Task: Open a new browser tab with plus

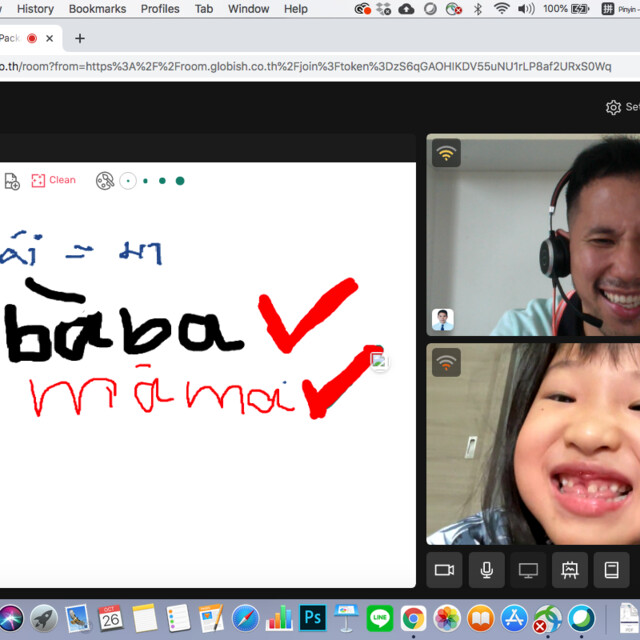Action: coord(80,38)
